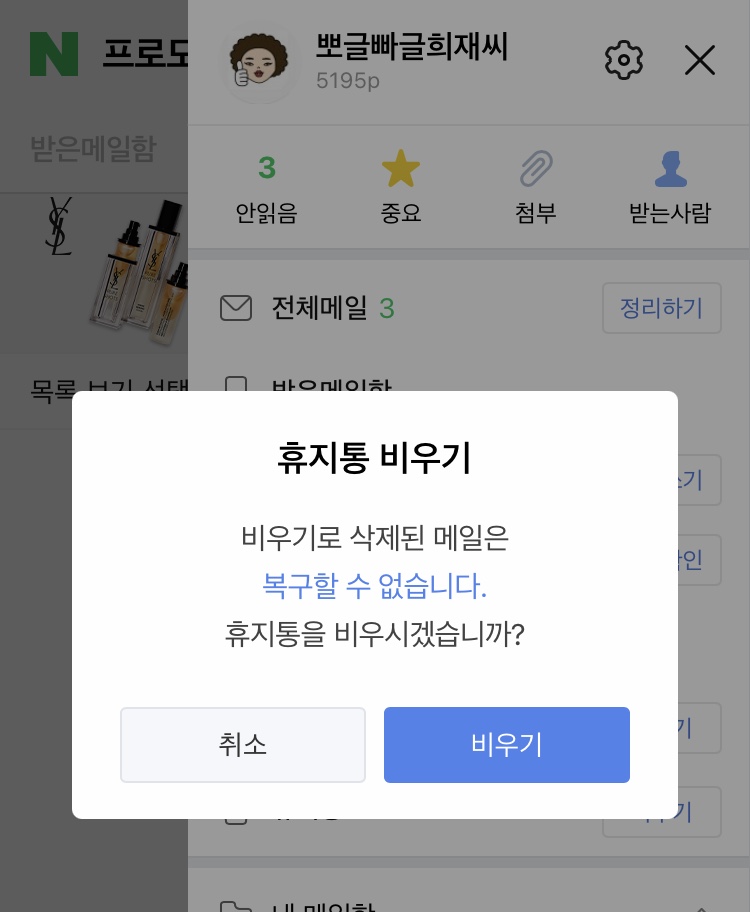Select the 받은메일함 folder icon in the sidebar
The height and width of the screenshot is (912, 750).
236,384
